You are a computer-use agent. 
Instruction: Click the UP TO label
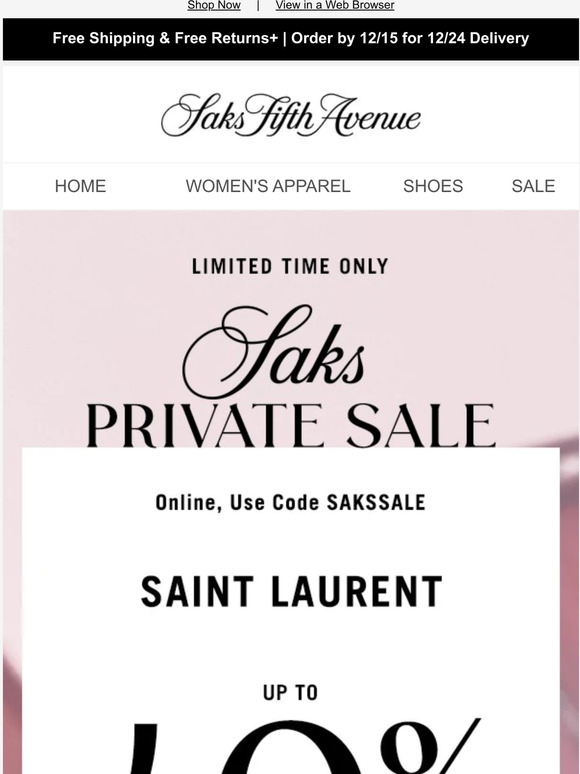pyautogui.click(x=290, y=693)
